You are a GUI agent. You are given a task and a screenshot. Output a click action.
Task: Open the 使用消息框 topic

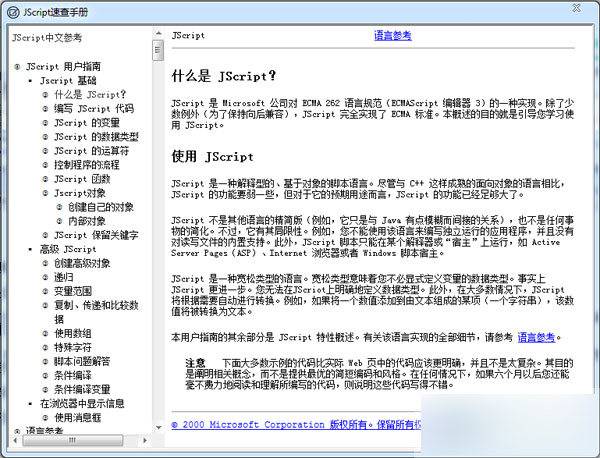77,418
